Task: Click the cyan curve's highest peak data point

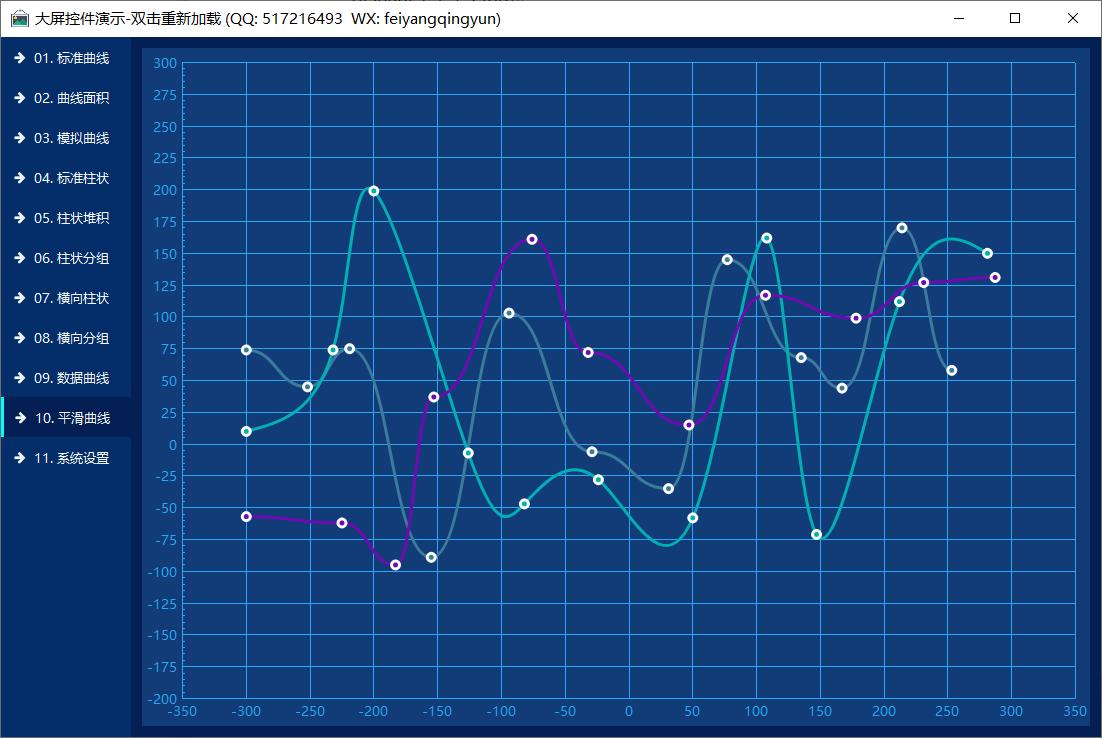Action: [373, 191]
